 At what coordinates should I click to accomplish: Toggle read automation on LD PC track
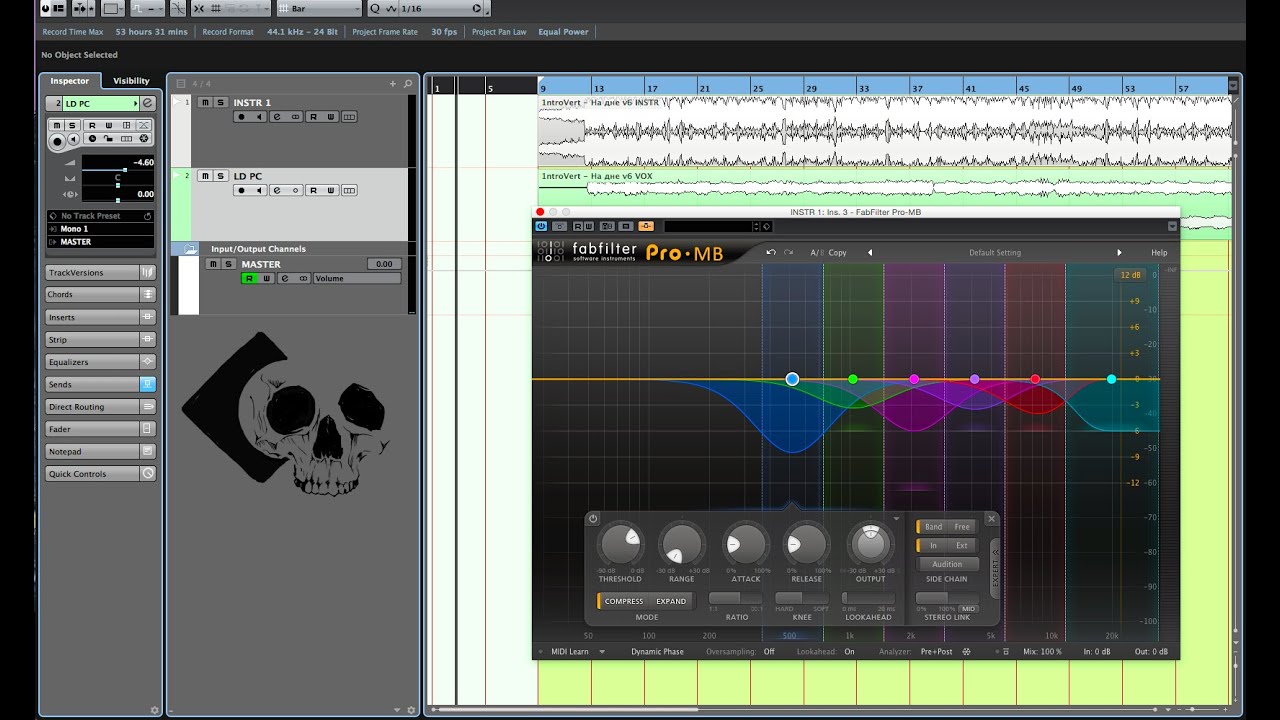coord(313,190)
